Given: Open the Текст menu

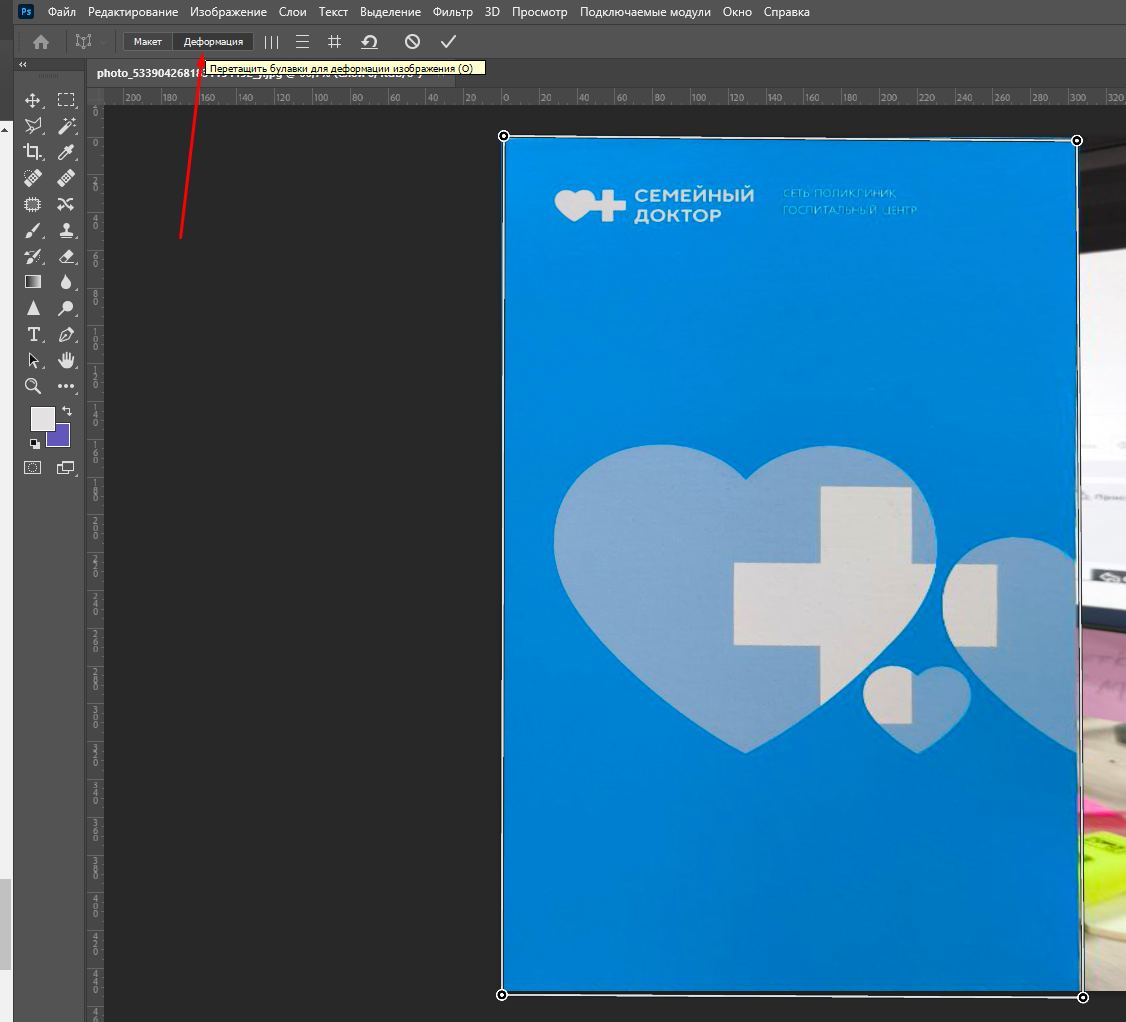Looking at the screenshot, I should click(333, 12).
